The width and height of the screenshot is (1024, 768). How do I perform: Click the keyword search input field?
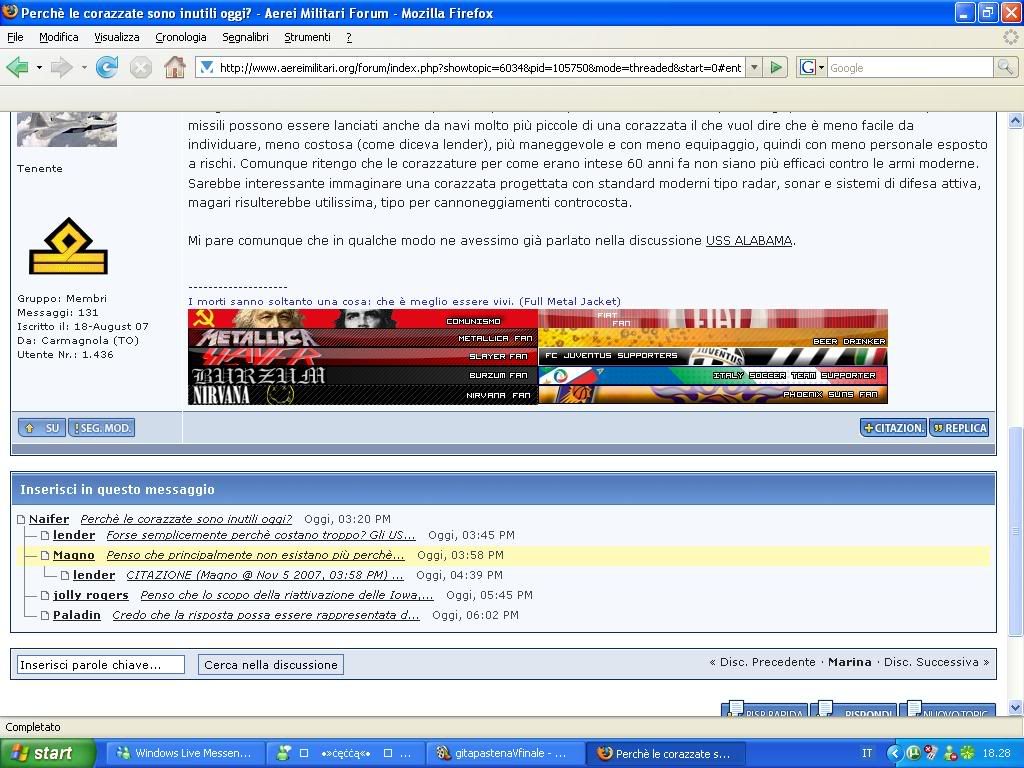[x=101, y=665]
